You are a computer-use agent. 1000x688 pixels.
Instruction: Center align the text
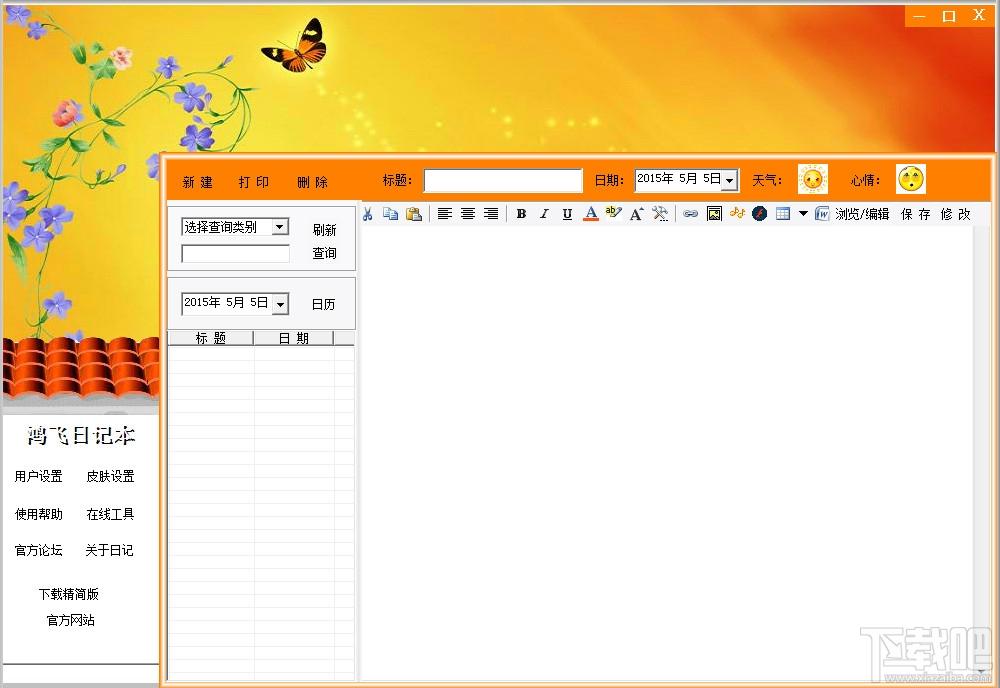[x=467, y=214]
